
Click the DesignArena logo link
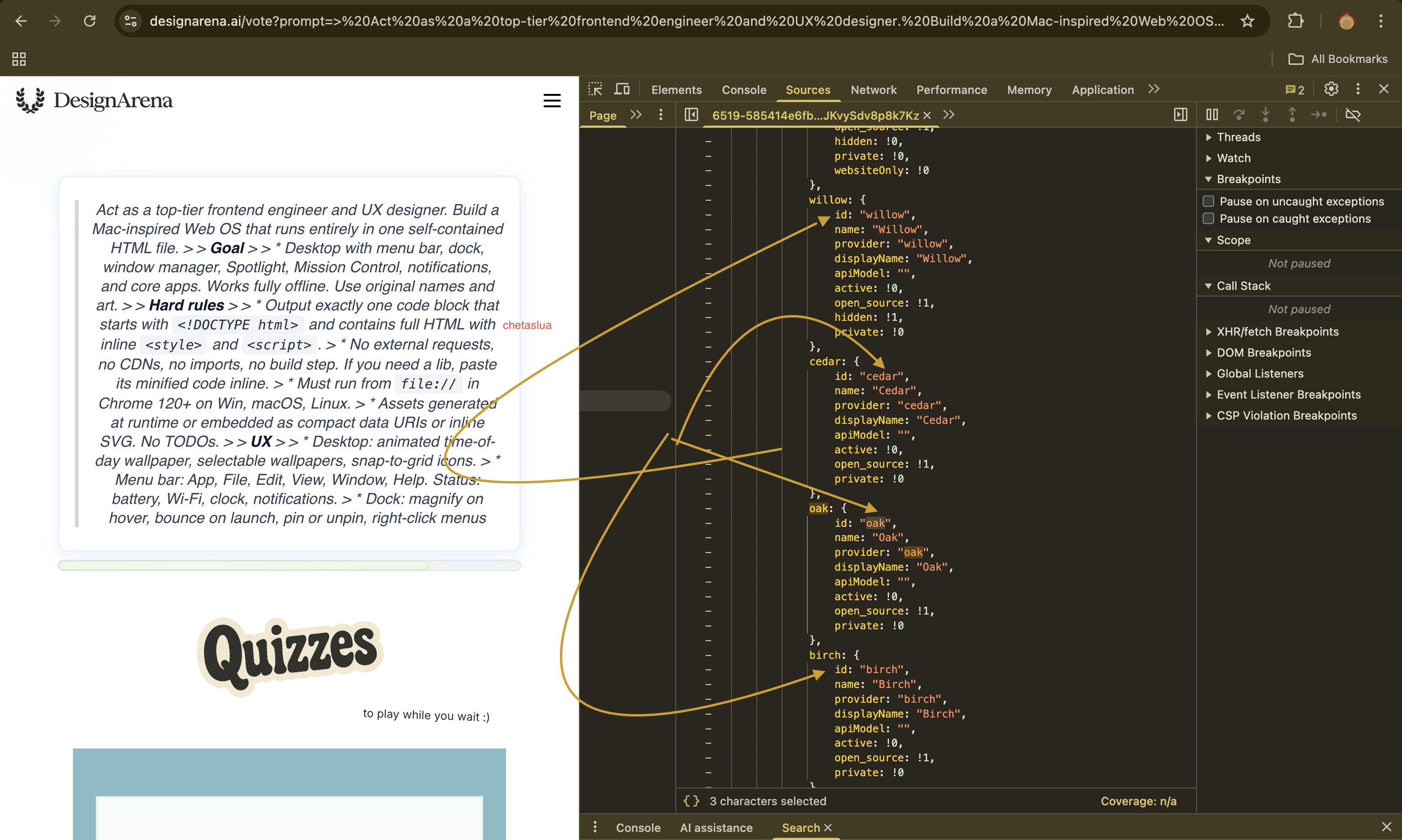pyautogui.click(x=94, y=101)
